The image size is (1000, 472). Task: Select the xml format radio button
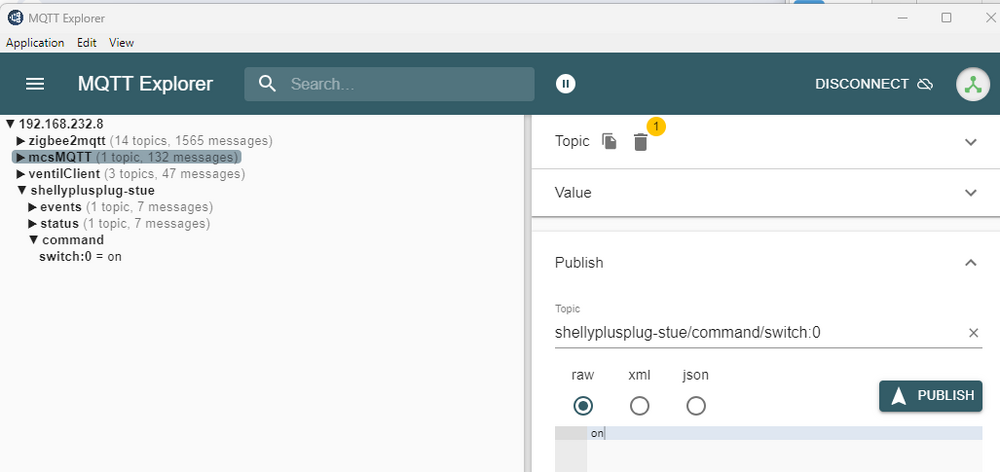tap(639, 405)
